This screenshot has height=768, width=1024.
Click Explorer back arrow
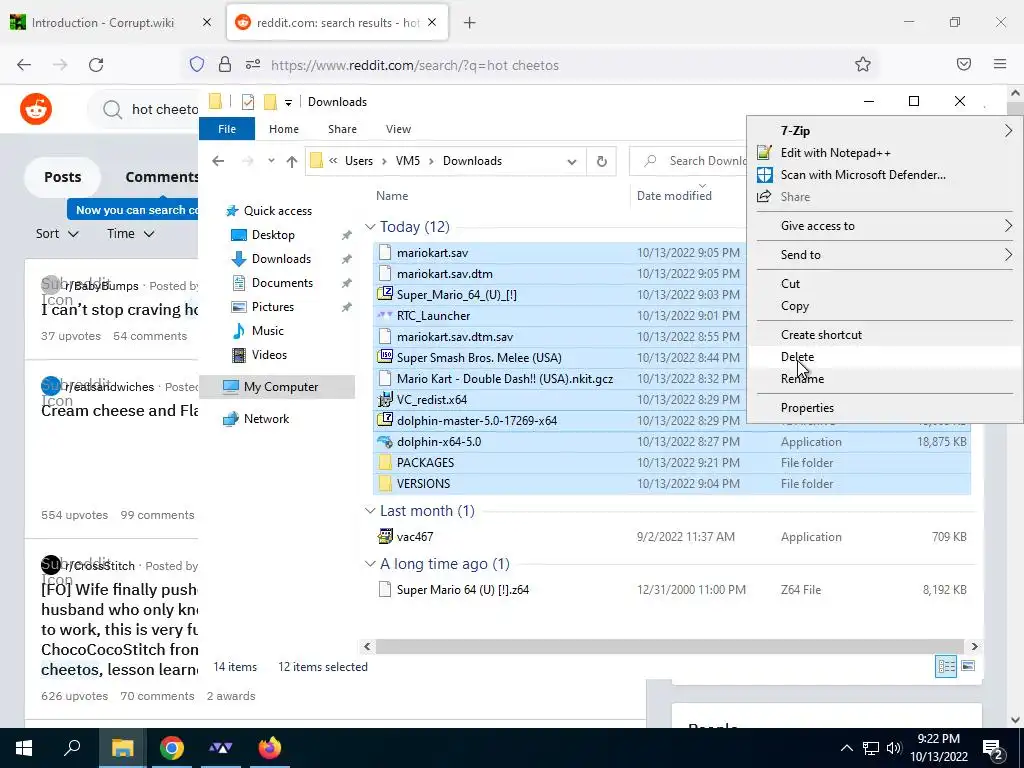pos(218,161)
